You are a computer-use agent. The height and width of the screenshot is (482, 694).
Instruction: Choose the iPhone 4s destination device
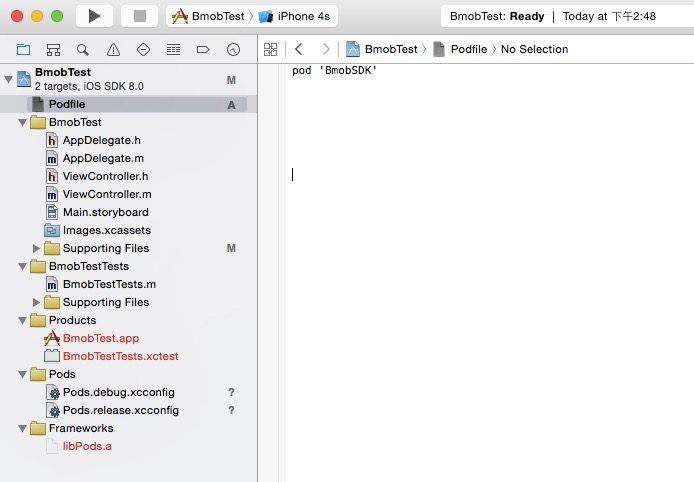(x=295, y=16)
